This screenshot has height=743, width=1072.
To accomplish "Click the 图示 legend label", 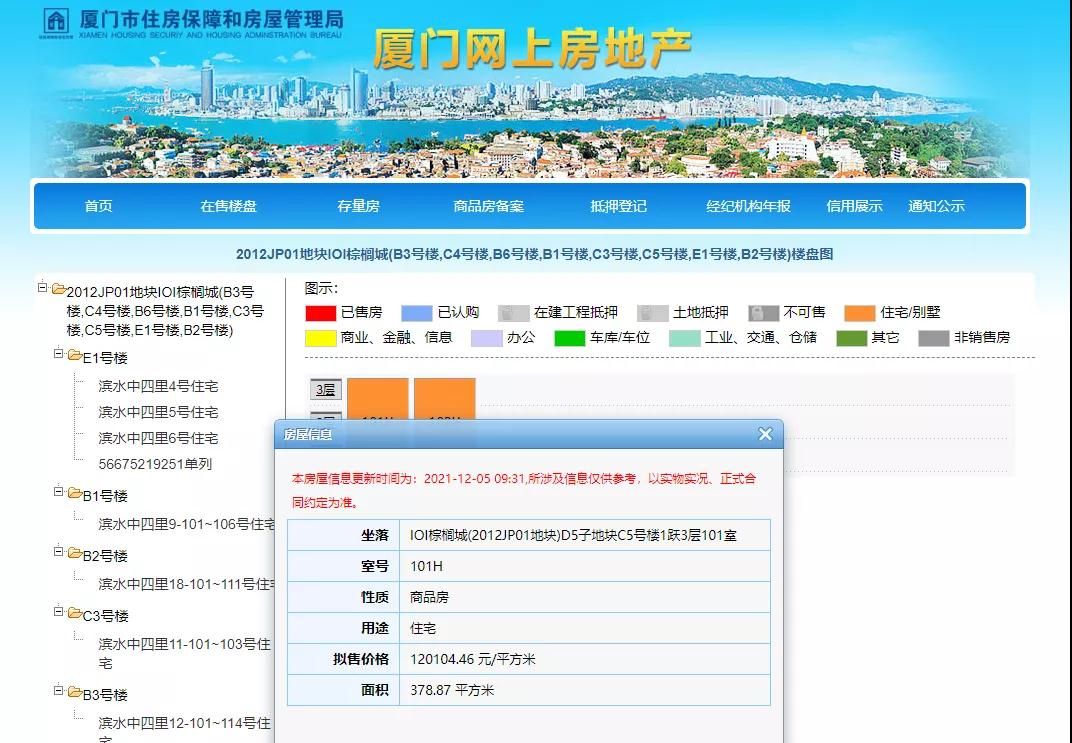I will (321, 288).
